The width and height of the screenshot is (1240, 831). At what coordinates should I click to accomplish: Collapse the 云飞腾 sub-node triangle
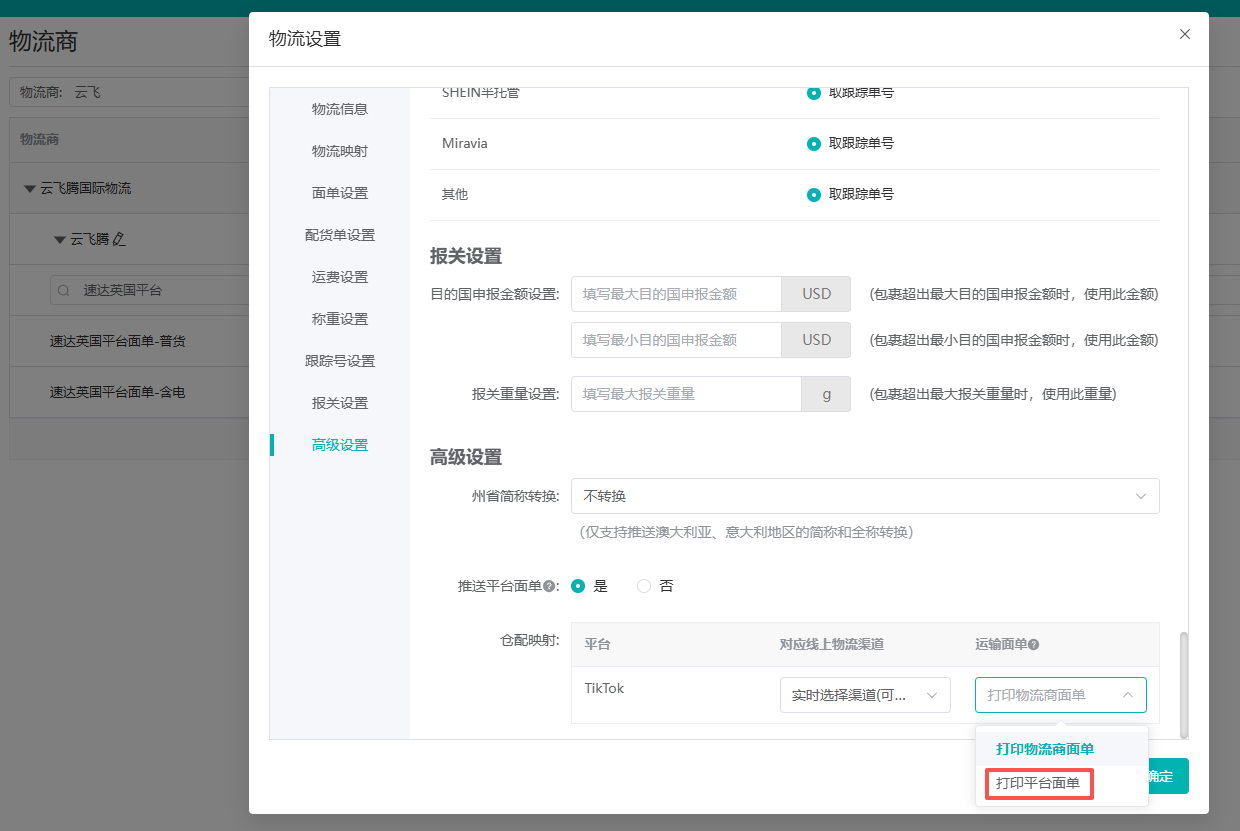coord(60,240)
